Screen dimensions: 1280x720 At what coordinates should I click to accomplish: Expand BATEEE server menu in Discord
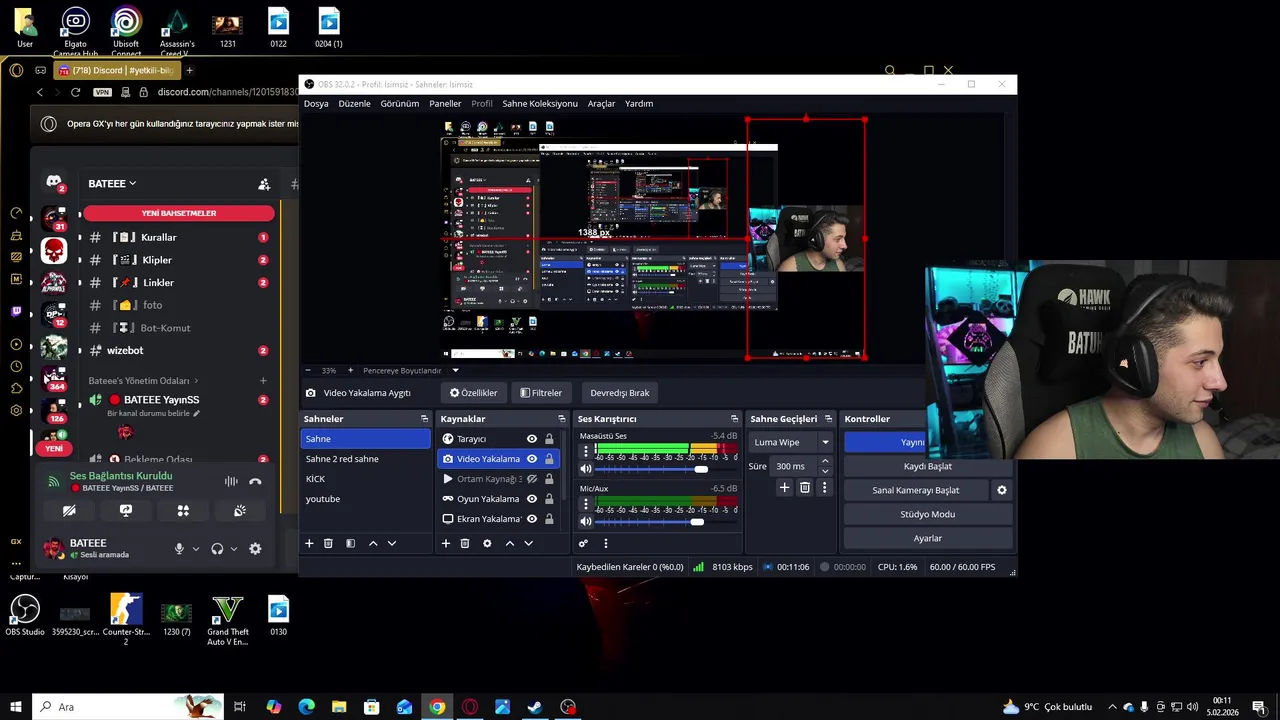pos(112,184)
